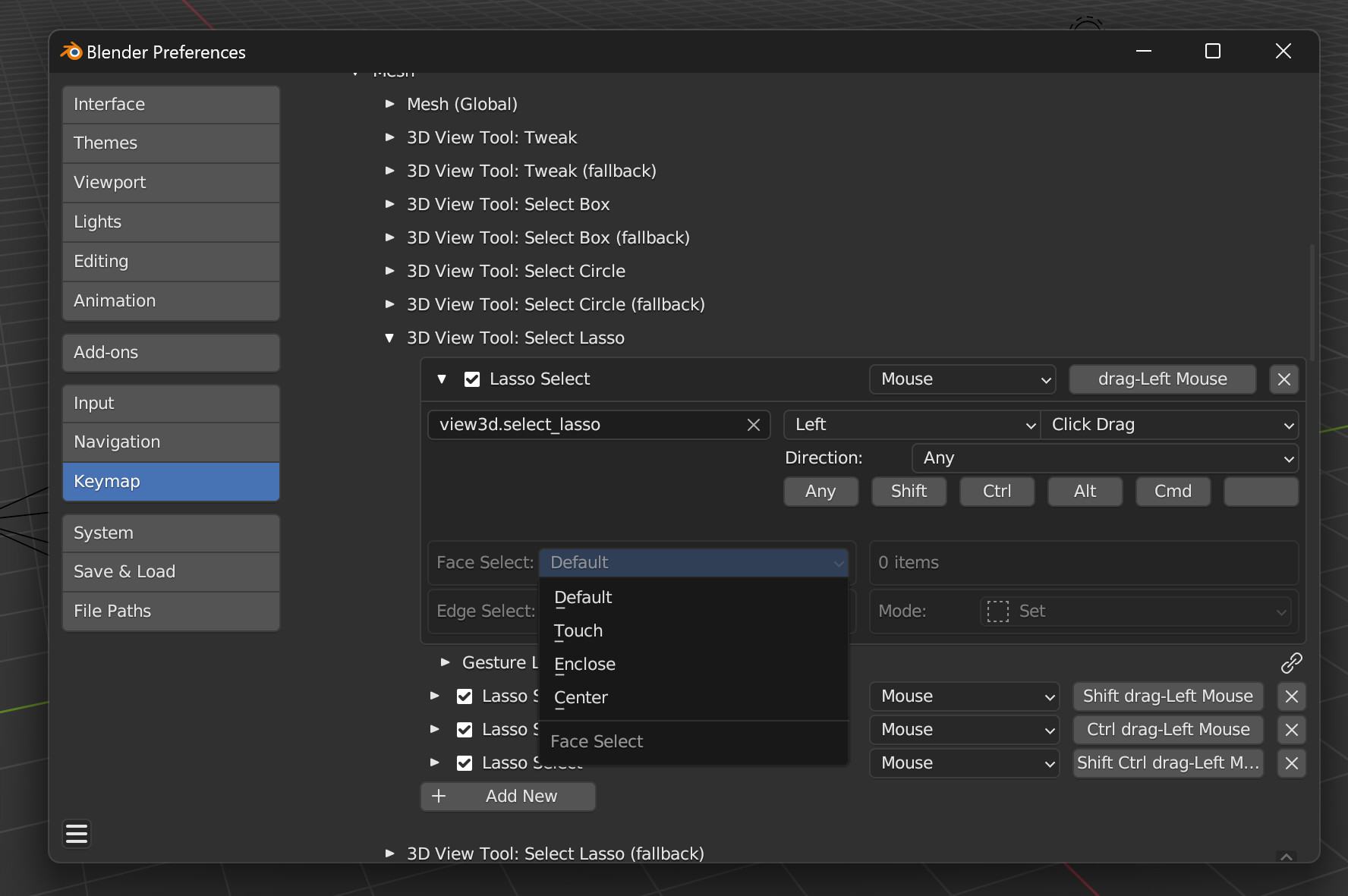This screenshot has height=896, width=1348.
Task: Click the Blender logo in the title bar
Action: coord(71,52)
